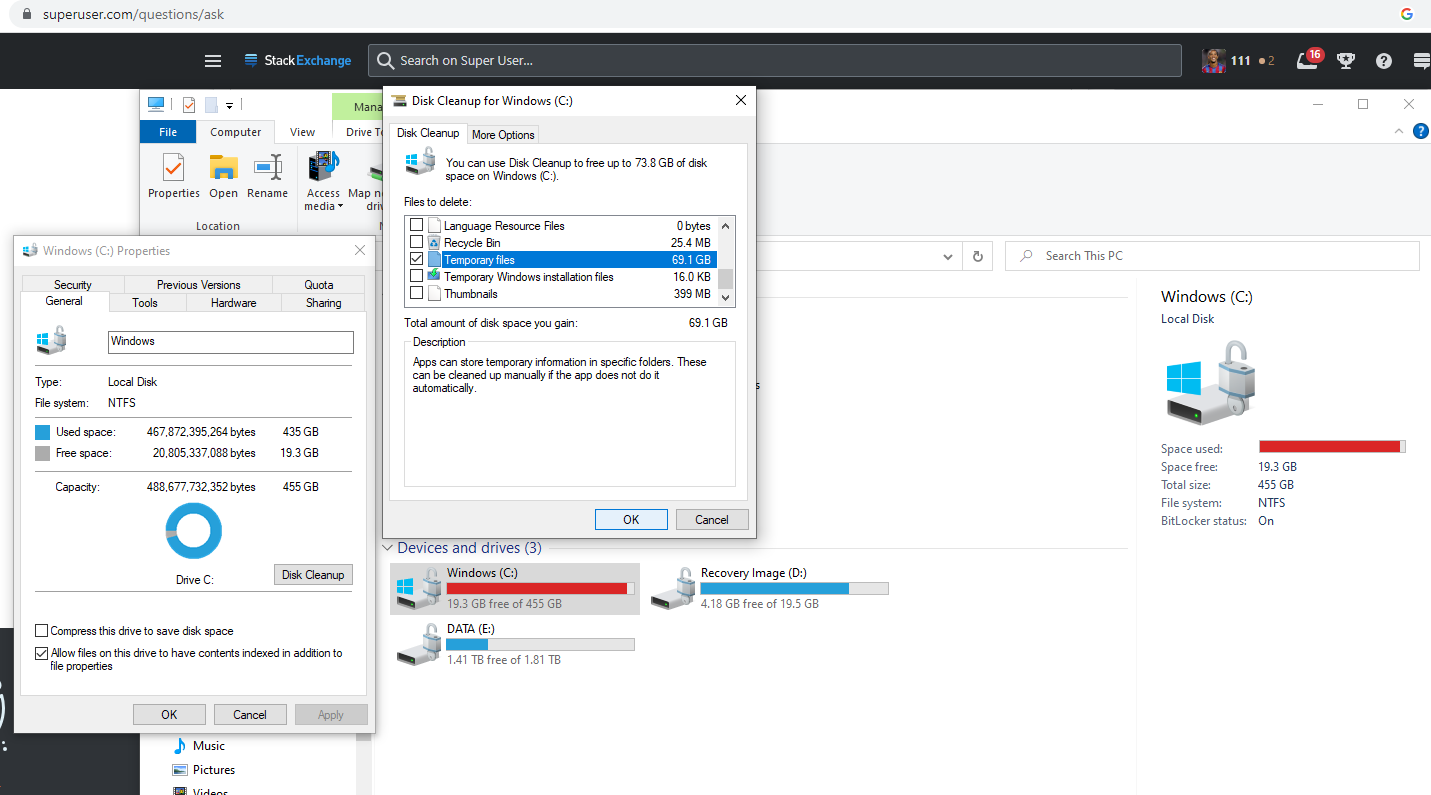Toggle Allow files to have contents indexed
1431x795 pixels.
tap(42, 653)
